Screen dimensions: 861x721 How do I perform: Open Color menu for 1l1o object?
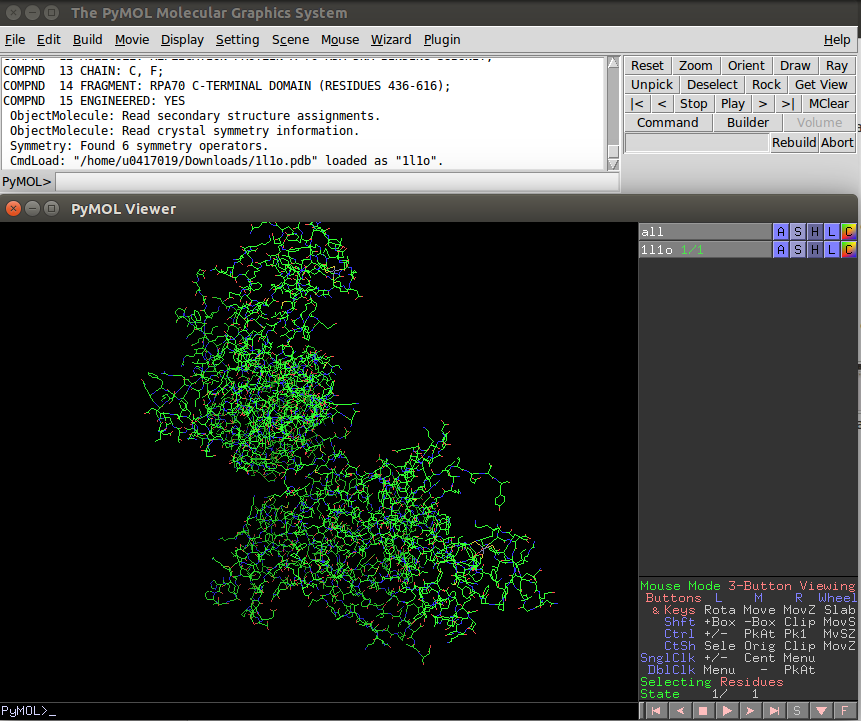[849, 250]
